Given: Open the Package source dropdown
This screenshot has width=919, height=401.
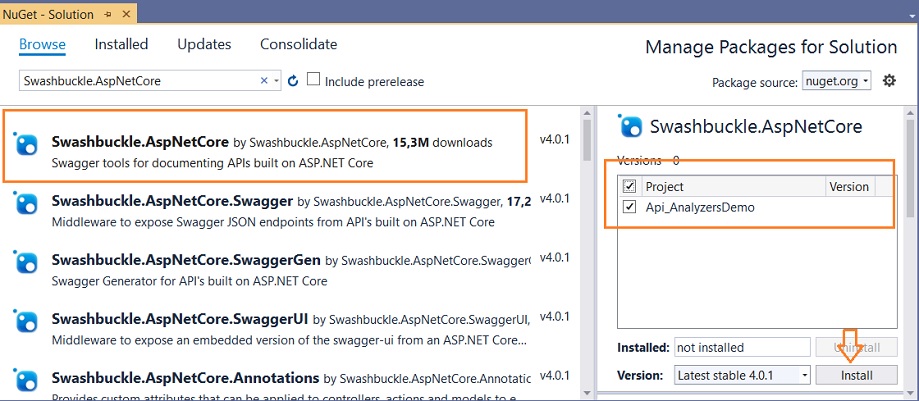Looking at the screenshot, I should (x=836, y=81).
